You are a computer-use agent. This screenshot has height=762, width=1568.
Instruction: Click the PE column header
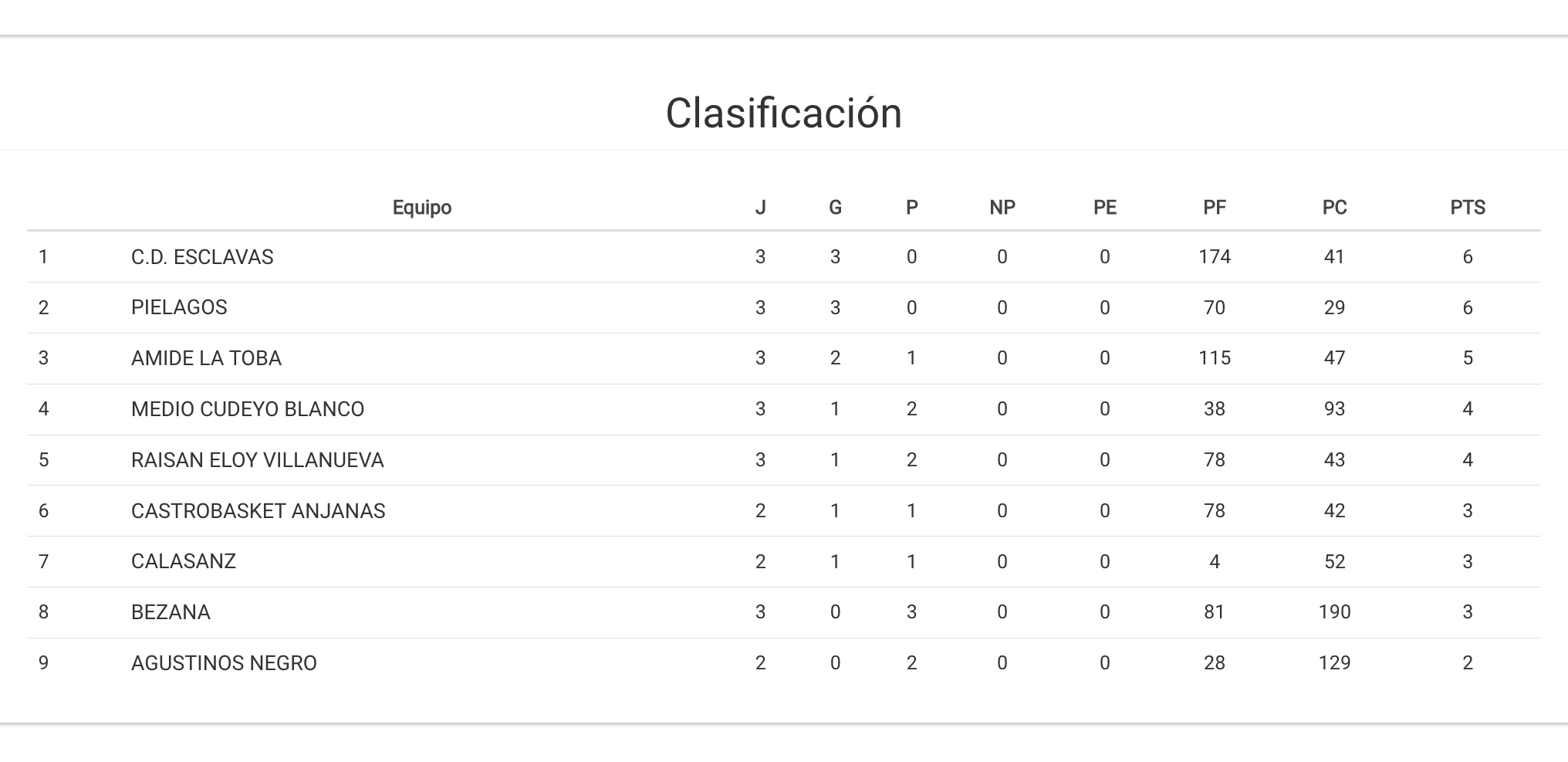point(1104,208)
